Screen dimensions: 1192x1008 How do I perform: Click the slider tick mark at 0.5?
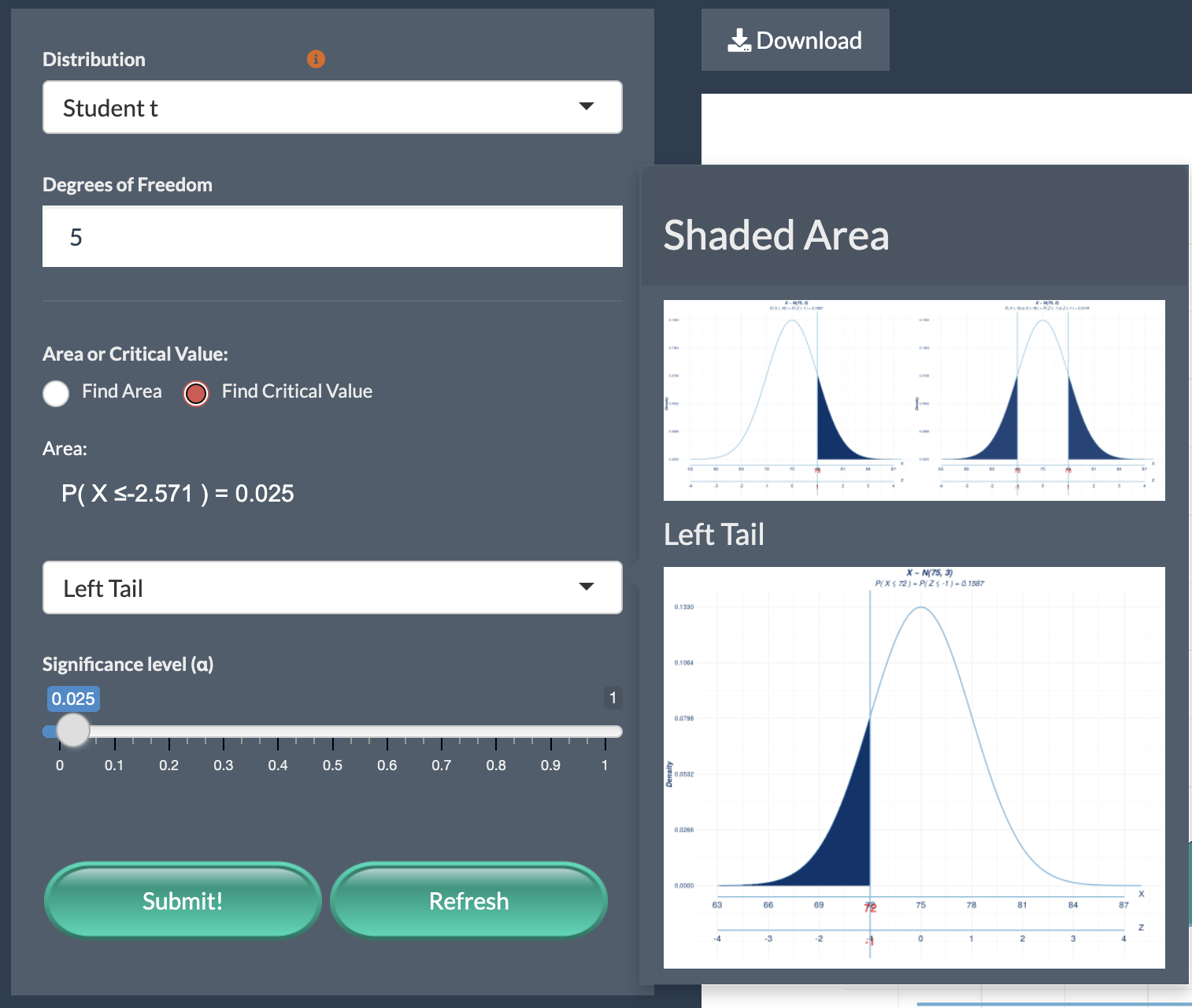331,743
